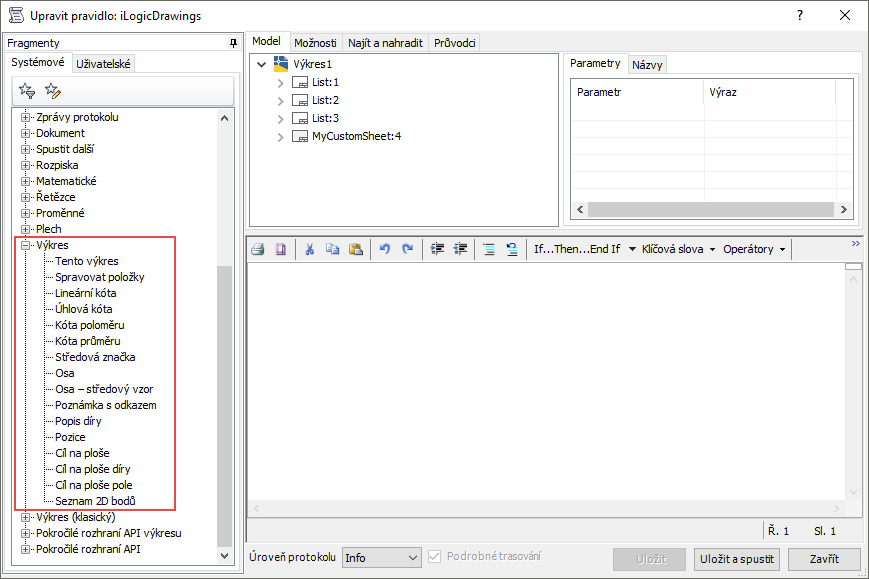Open the Operátory dropdown

click(x=754, y=249)
